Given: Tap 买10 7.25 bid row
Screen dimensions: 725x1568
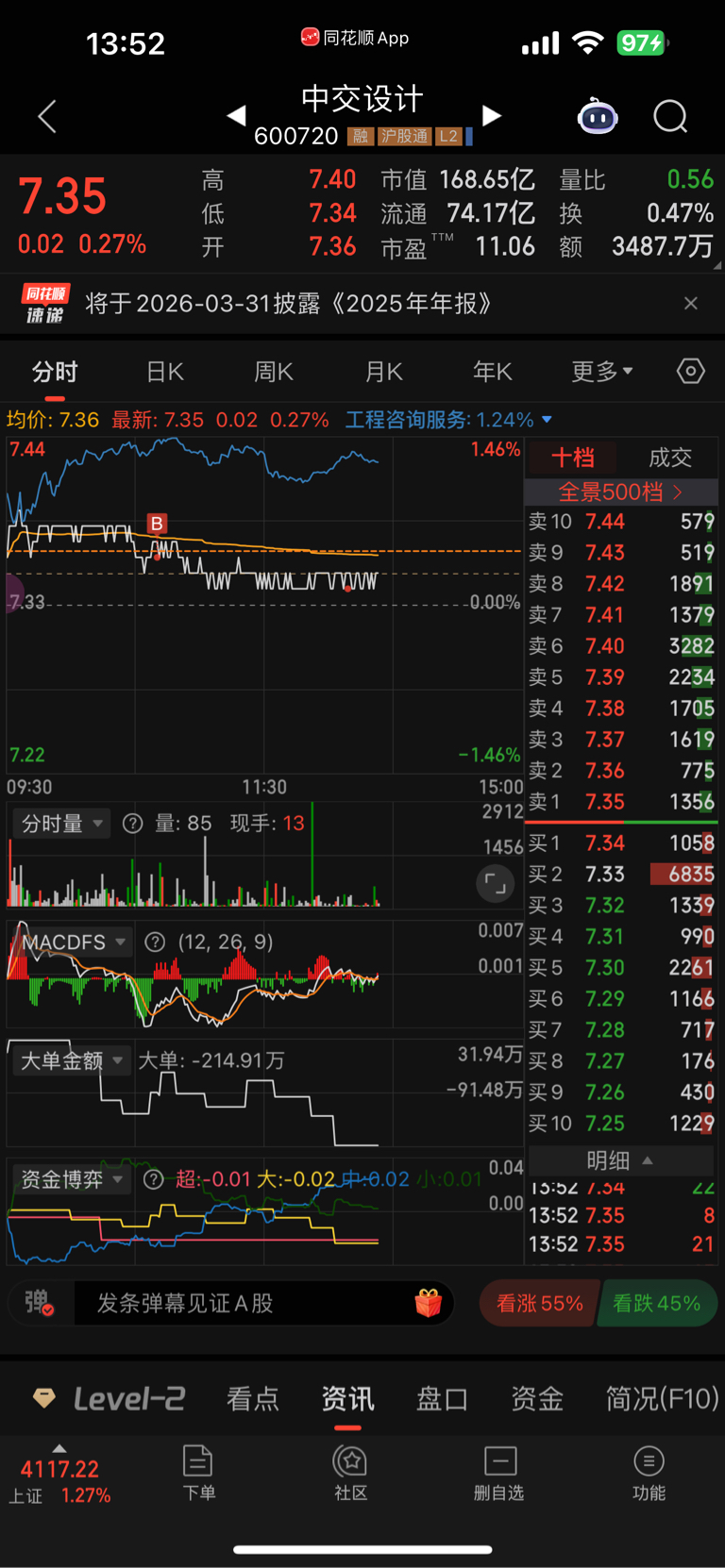Looking at the screenshot, I should click(620, 1124).
